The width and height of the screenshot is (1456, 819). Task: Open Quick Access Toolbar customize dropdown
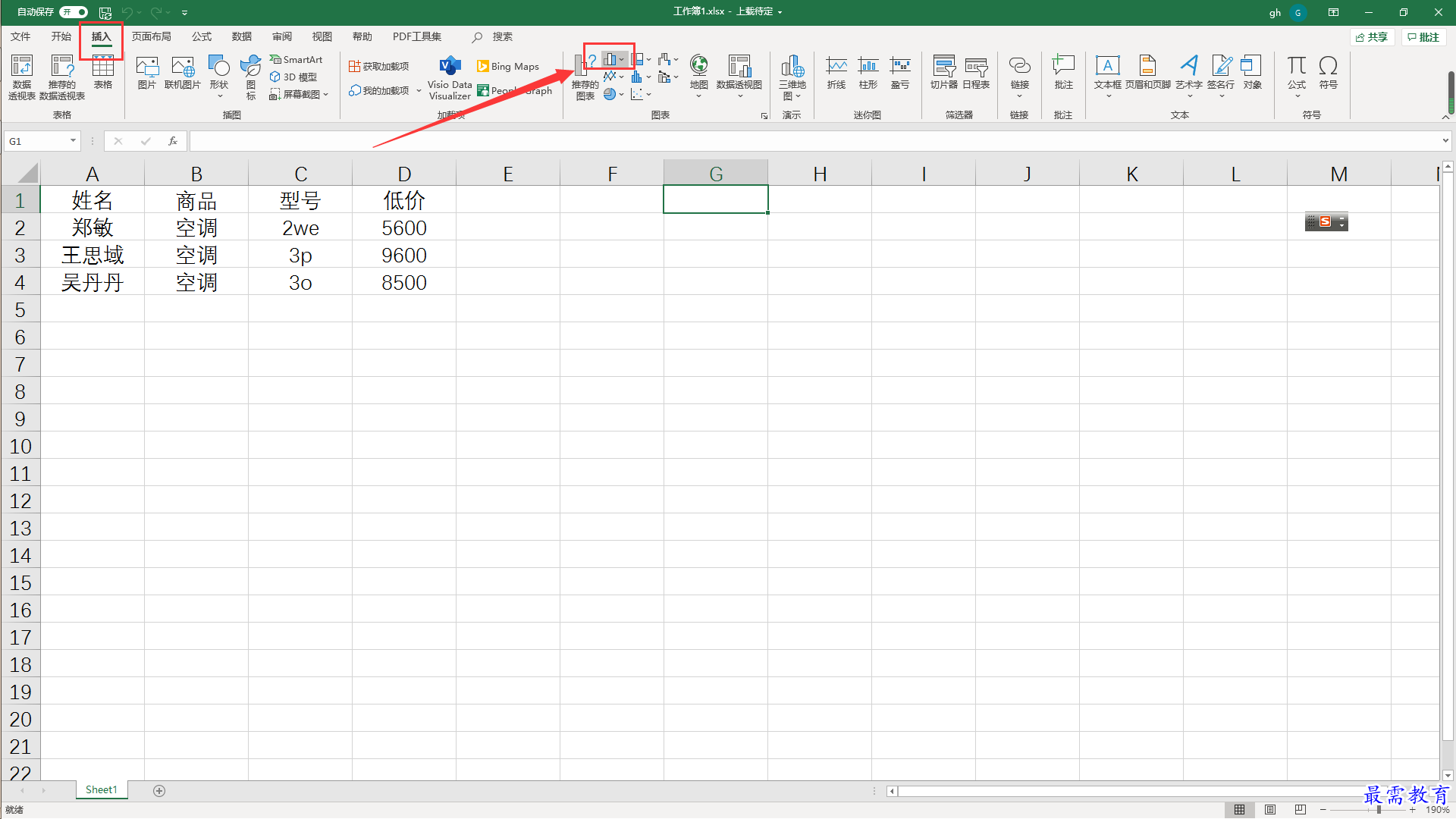[184, 13]
